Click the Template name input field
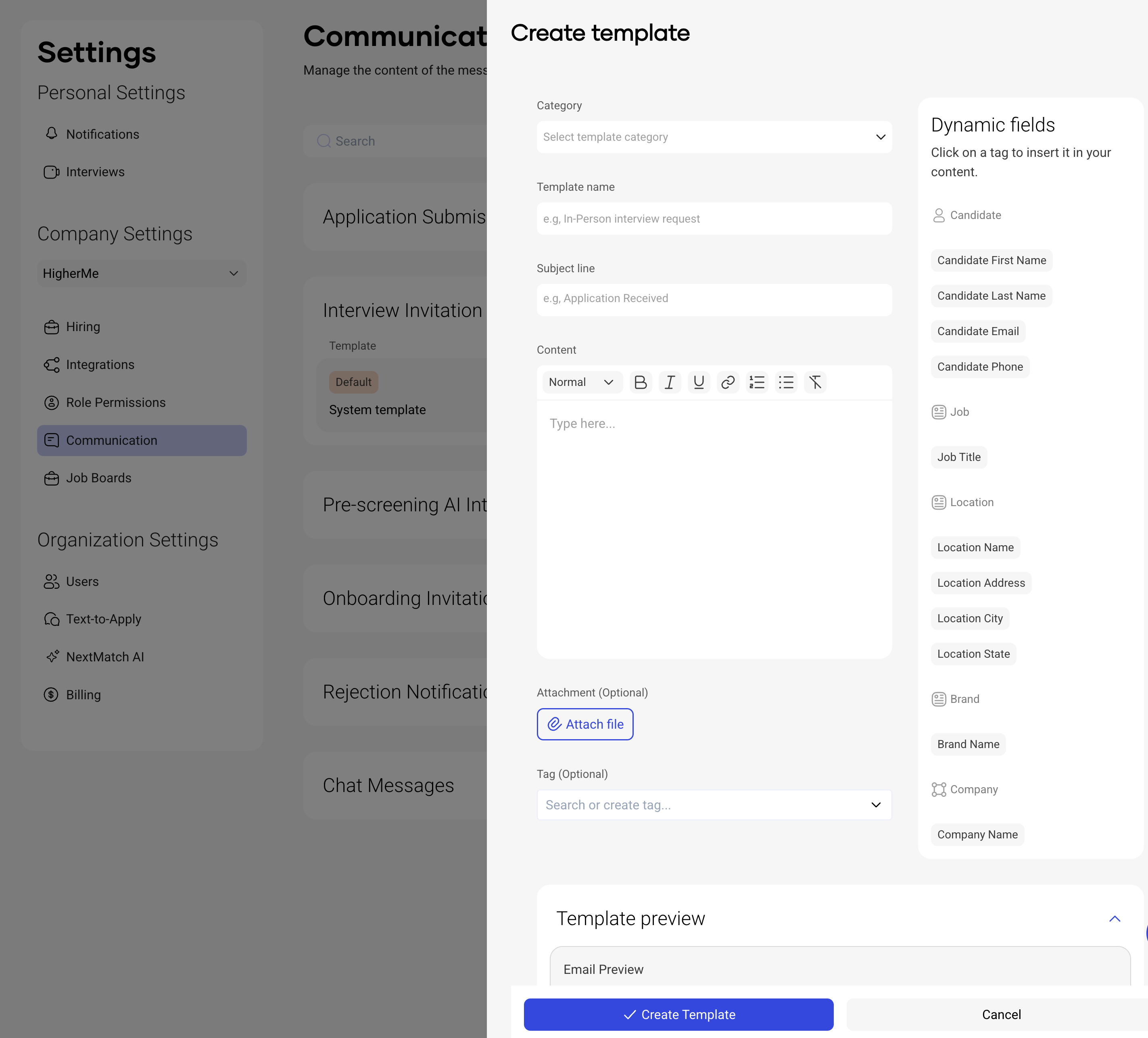This screenshot has width=1148, height=1038. tap(714, 219)
